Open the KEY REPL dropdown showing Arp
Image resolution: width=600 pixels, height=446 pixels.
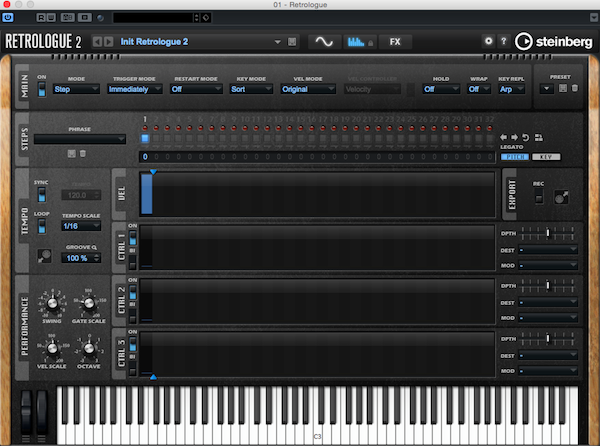(511, 89)
